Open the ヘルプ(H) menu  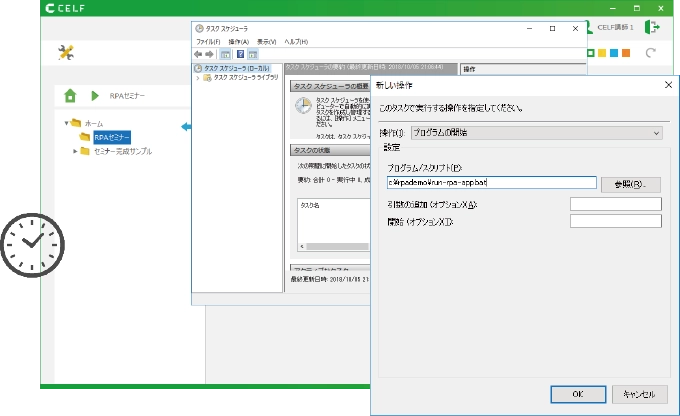click(x=296, y=42)
